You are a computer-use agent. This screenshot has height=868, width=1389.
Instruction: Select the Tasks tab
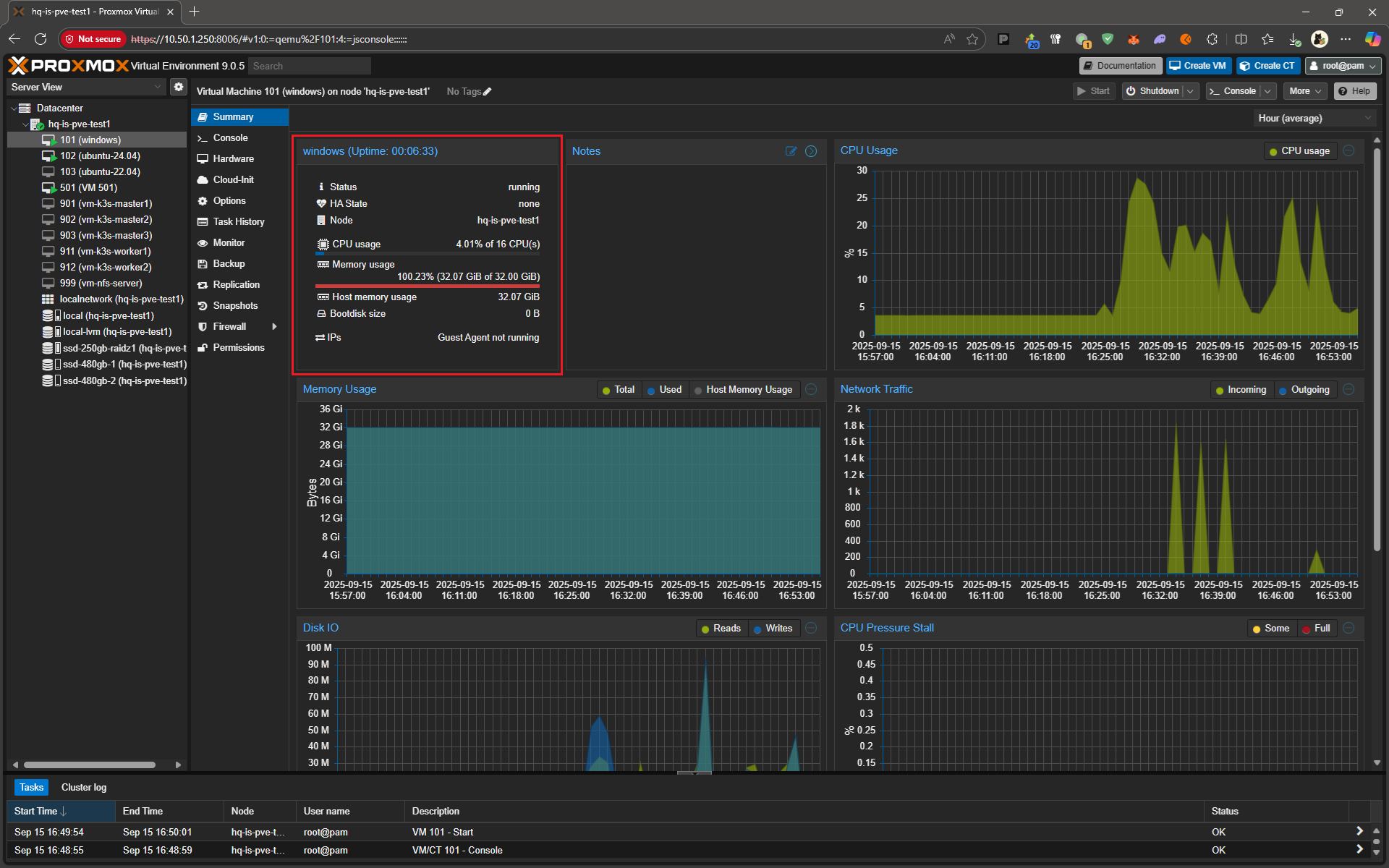(x=31, y=787)
